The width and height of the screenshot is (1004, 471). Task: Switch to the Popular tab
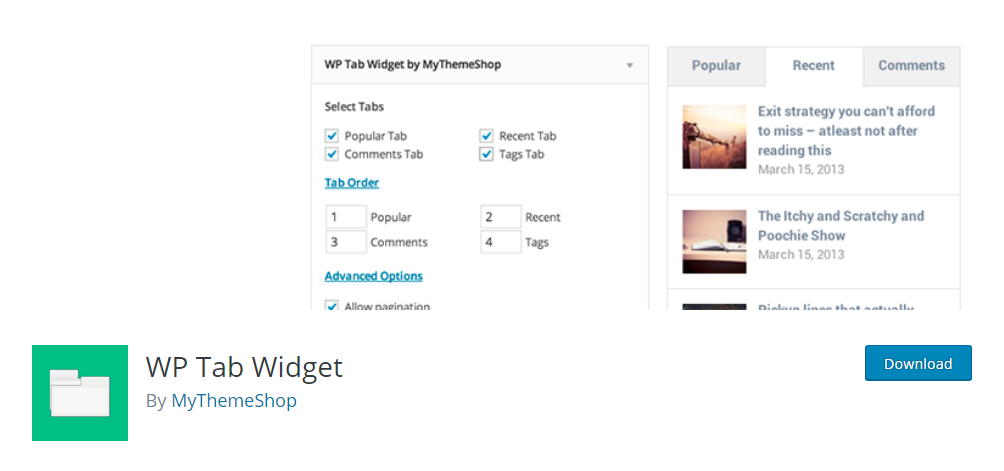pos(717,66)
